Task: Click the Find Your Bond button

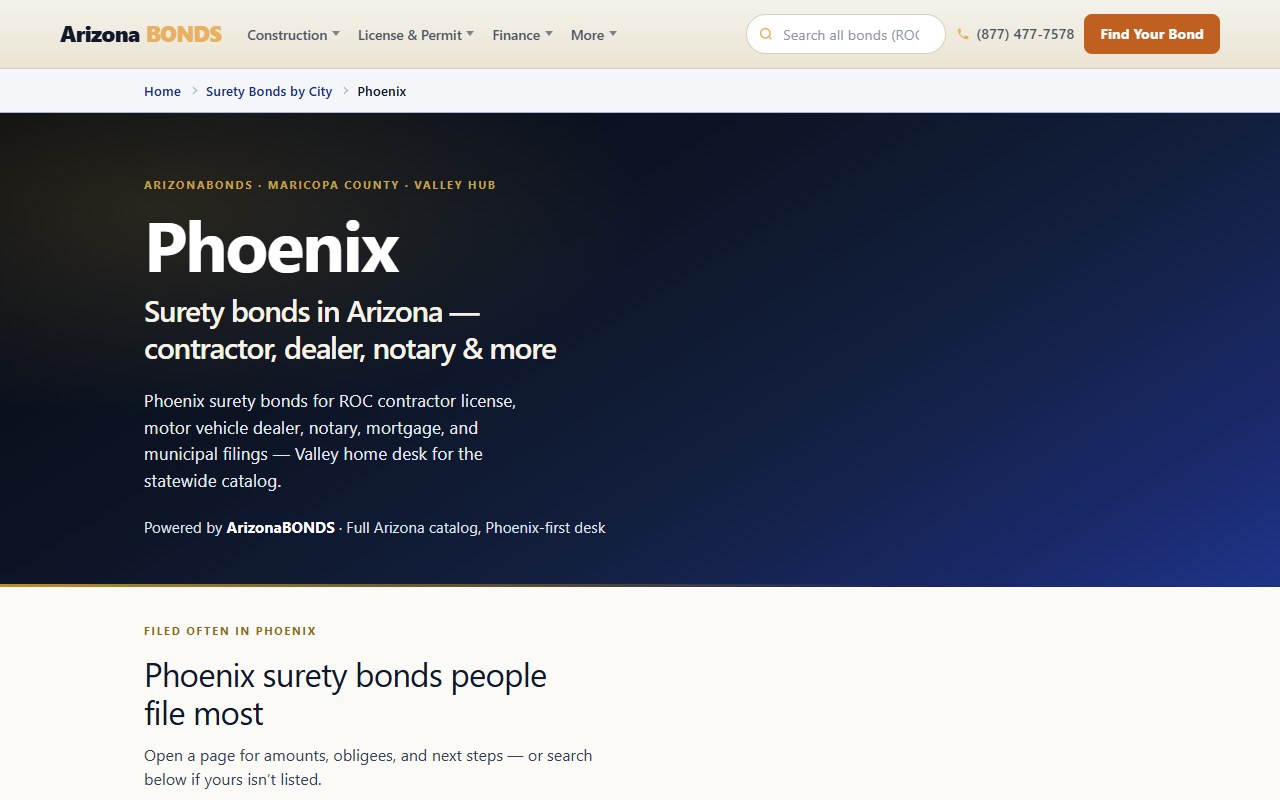Action: coord(1152,34)
